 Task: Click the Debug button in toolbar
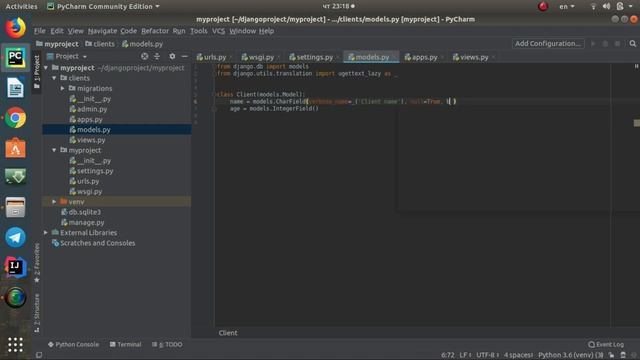pyautogui.click(x=605, y=44)
